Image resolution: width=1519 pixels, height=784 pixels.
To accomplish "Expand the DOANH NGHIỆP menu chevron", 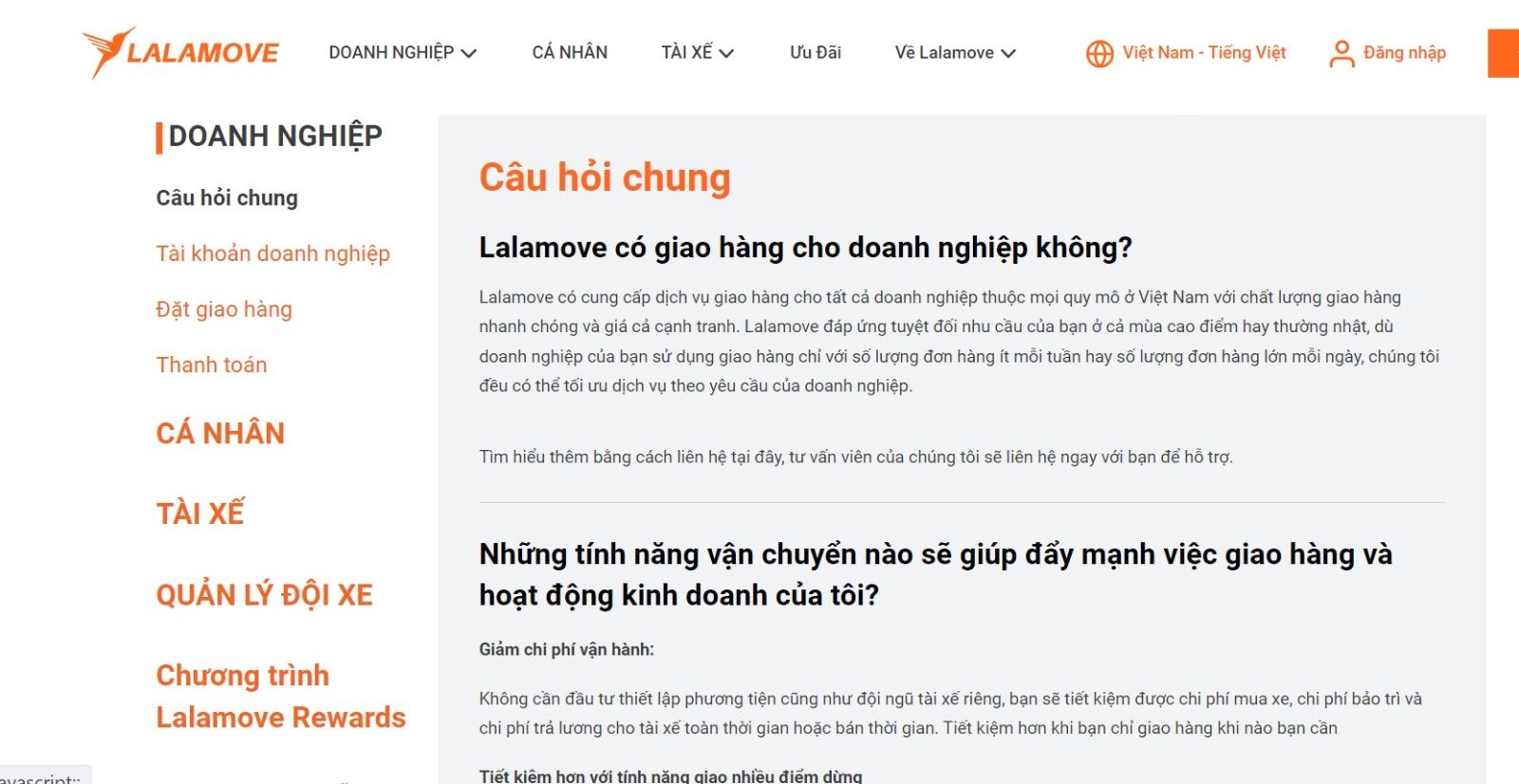I will tap(468, 53).
